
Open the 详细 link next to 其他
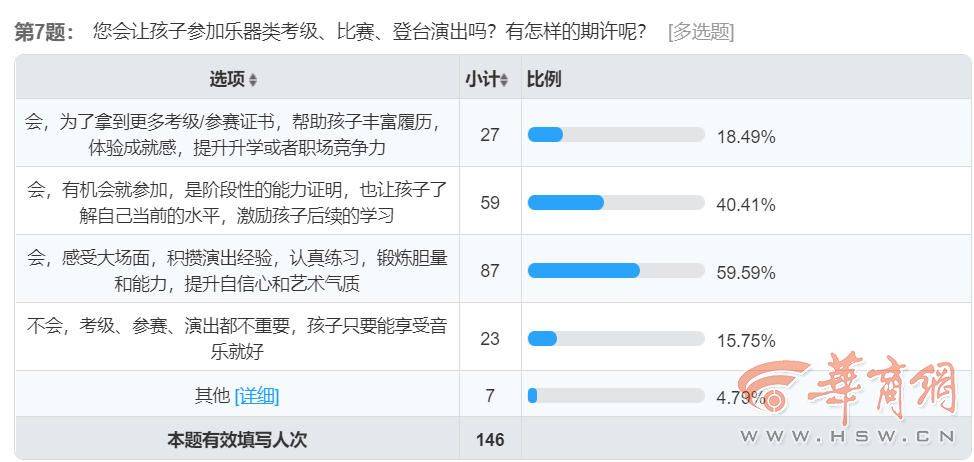coord(256,396)
